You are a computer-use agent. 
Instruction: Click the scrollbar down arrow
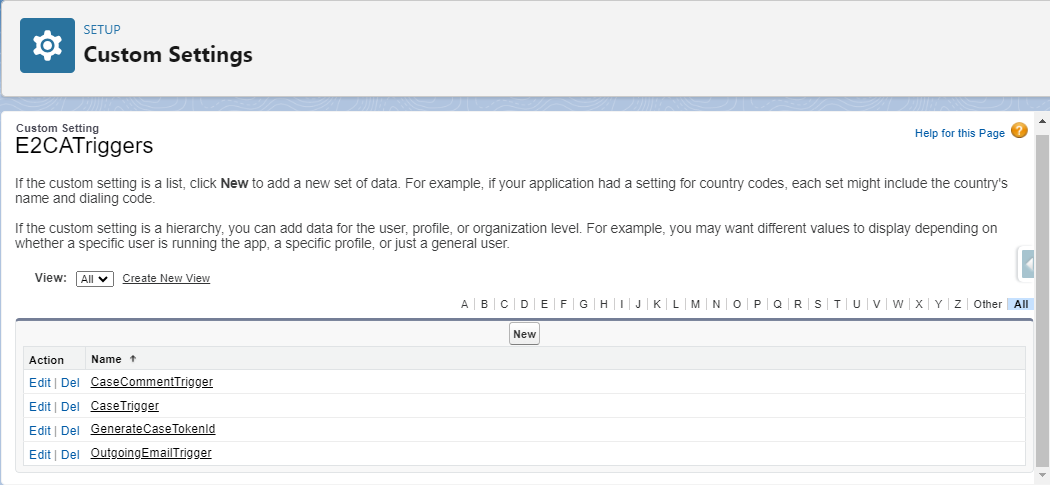pyautogui.click(x=1043, y=476)
